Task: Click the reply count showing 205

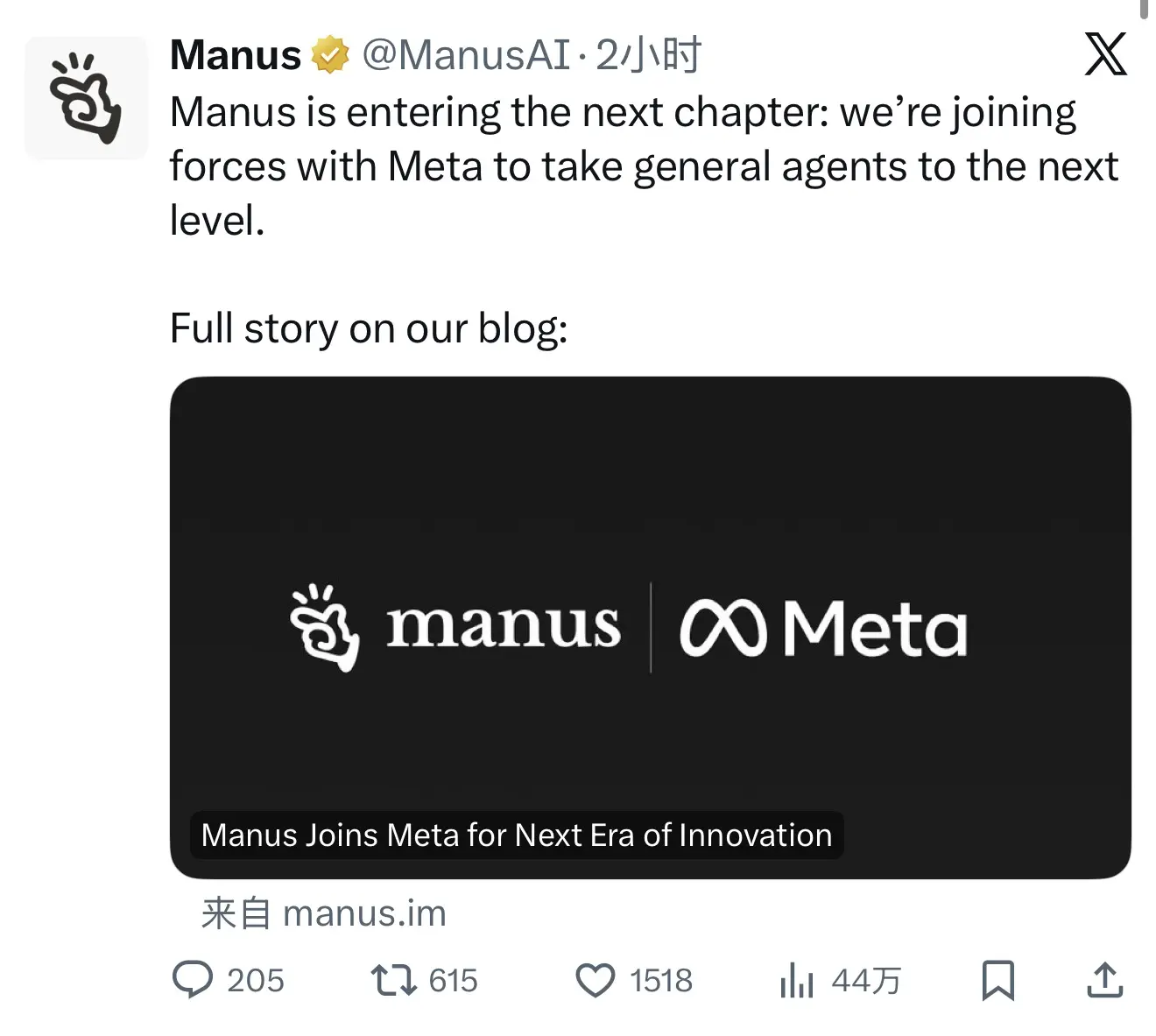Action: tap(256, 980)
